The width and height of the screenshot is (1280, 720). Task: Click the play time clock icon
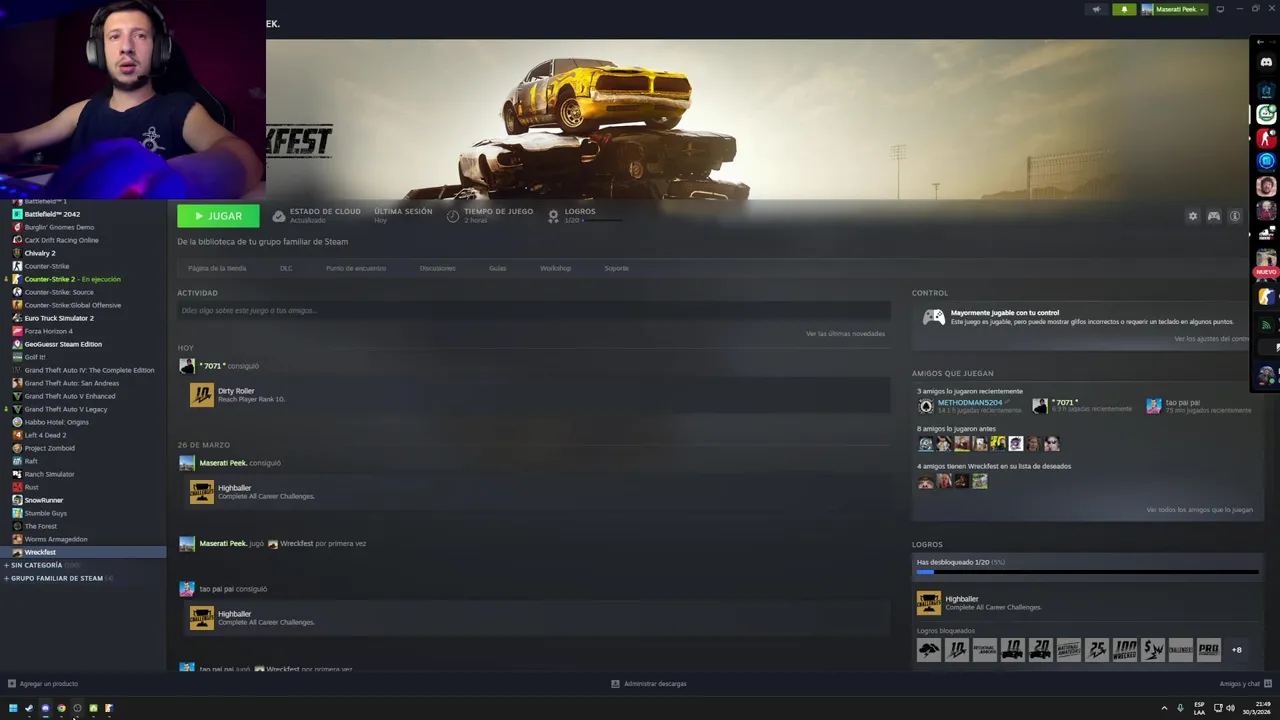point(453,216)
